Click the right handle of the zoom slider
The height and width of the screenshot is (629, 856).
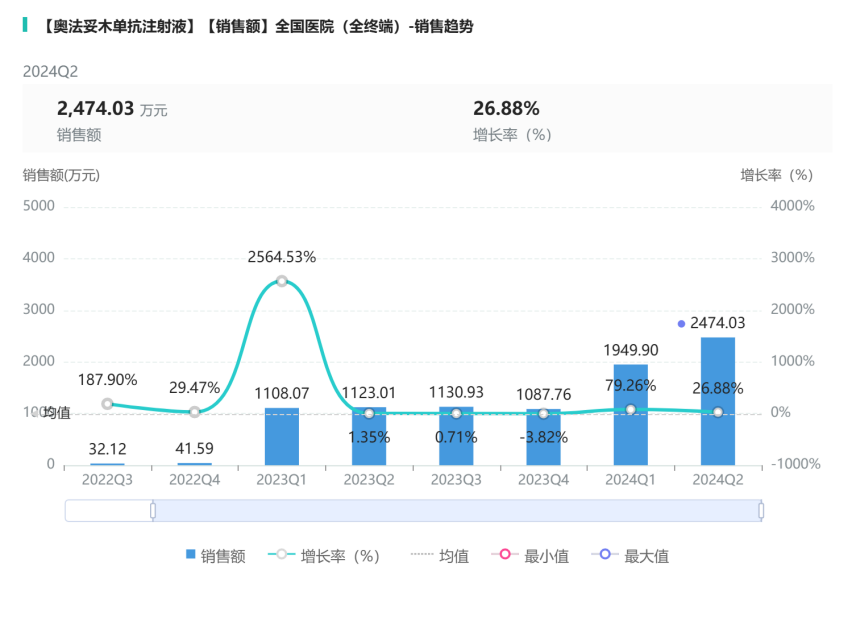tap(761, 511)
